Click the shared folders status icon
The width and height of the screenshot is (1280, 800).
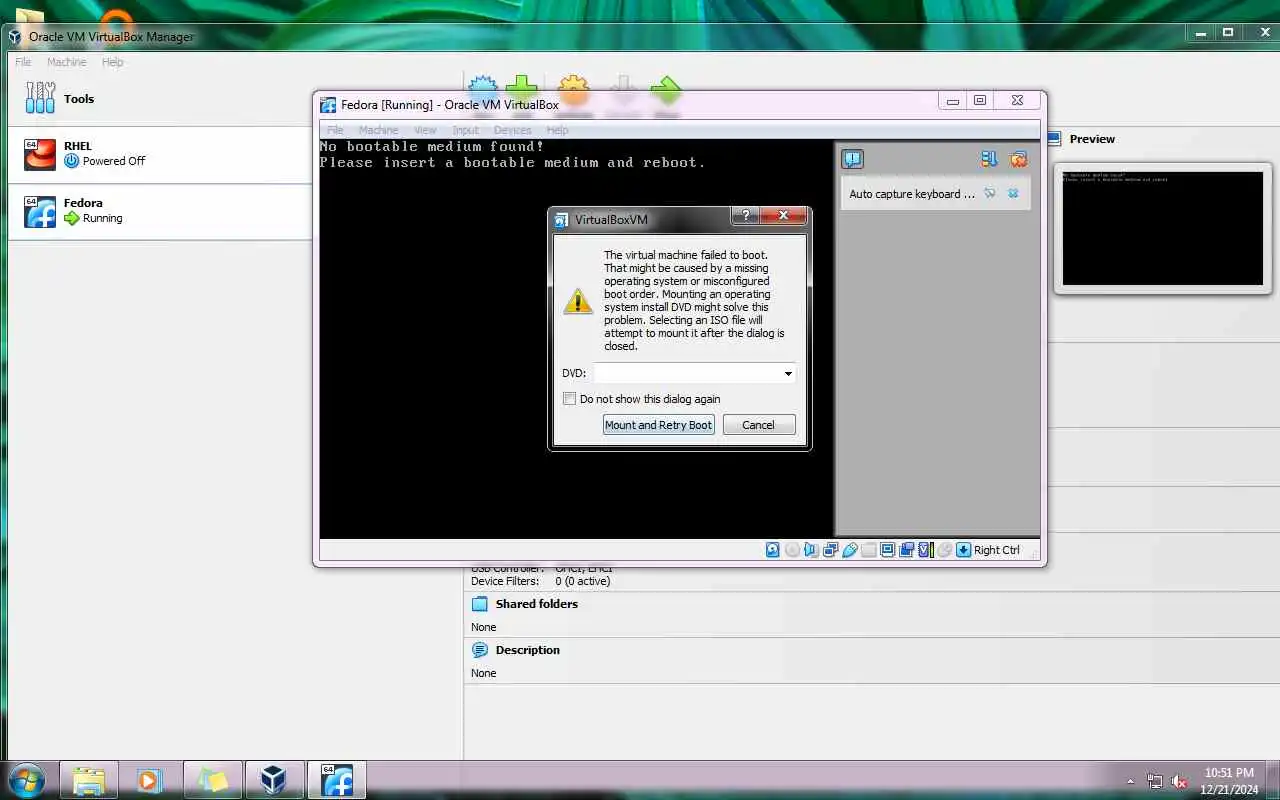(x=868, y=550)
